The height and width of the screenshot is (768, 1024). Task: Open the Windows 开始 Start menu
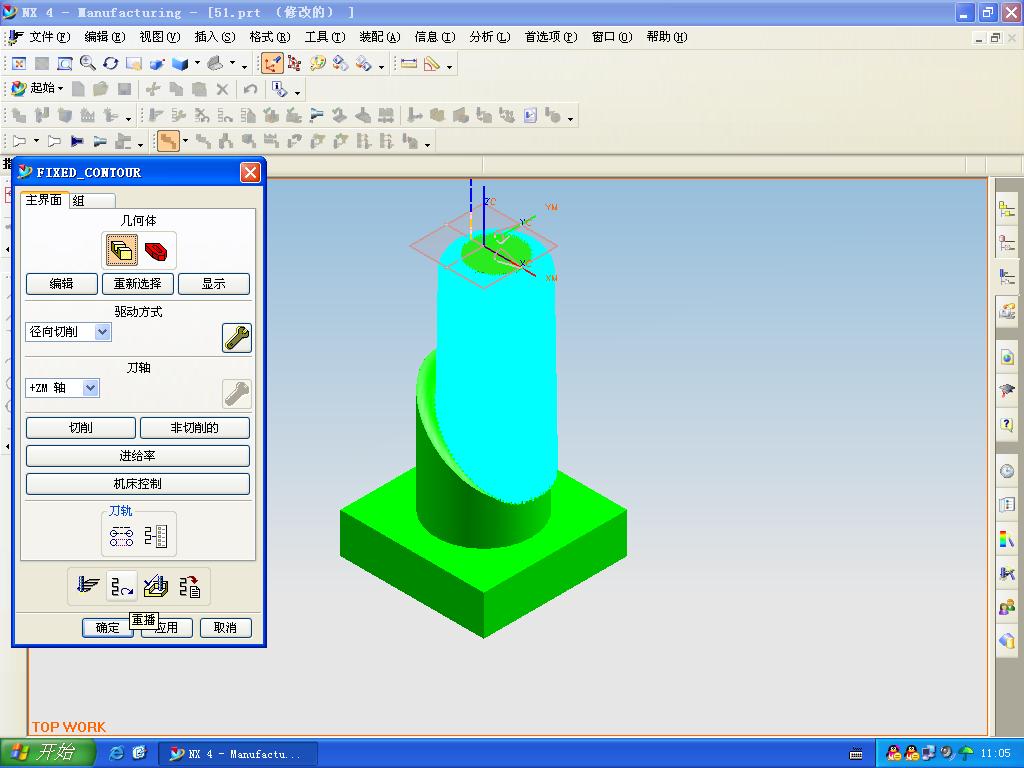click(x=47, y=753)
